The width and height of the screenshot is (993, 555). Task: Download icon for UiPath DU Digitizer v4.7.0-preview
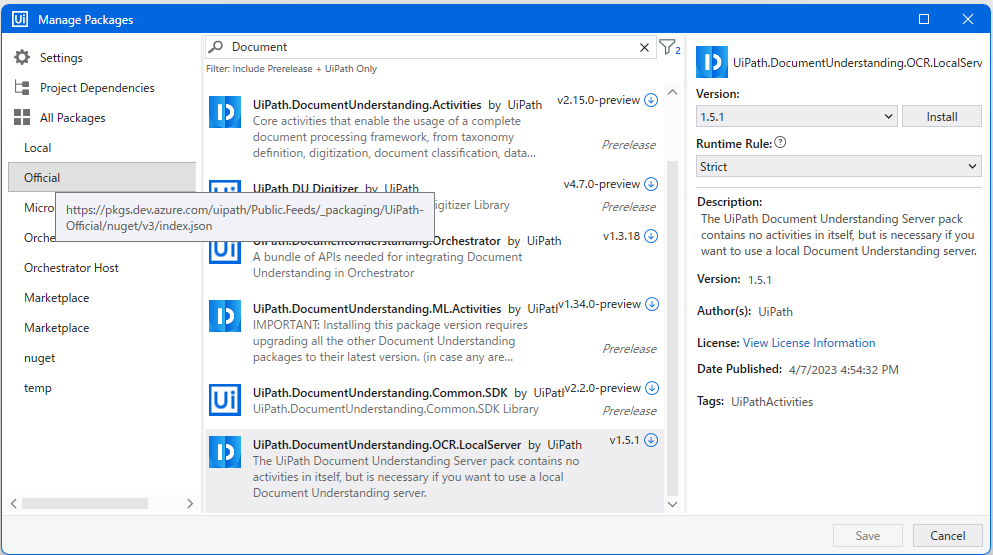(x=651, y=184)
